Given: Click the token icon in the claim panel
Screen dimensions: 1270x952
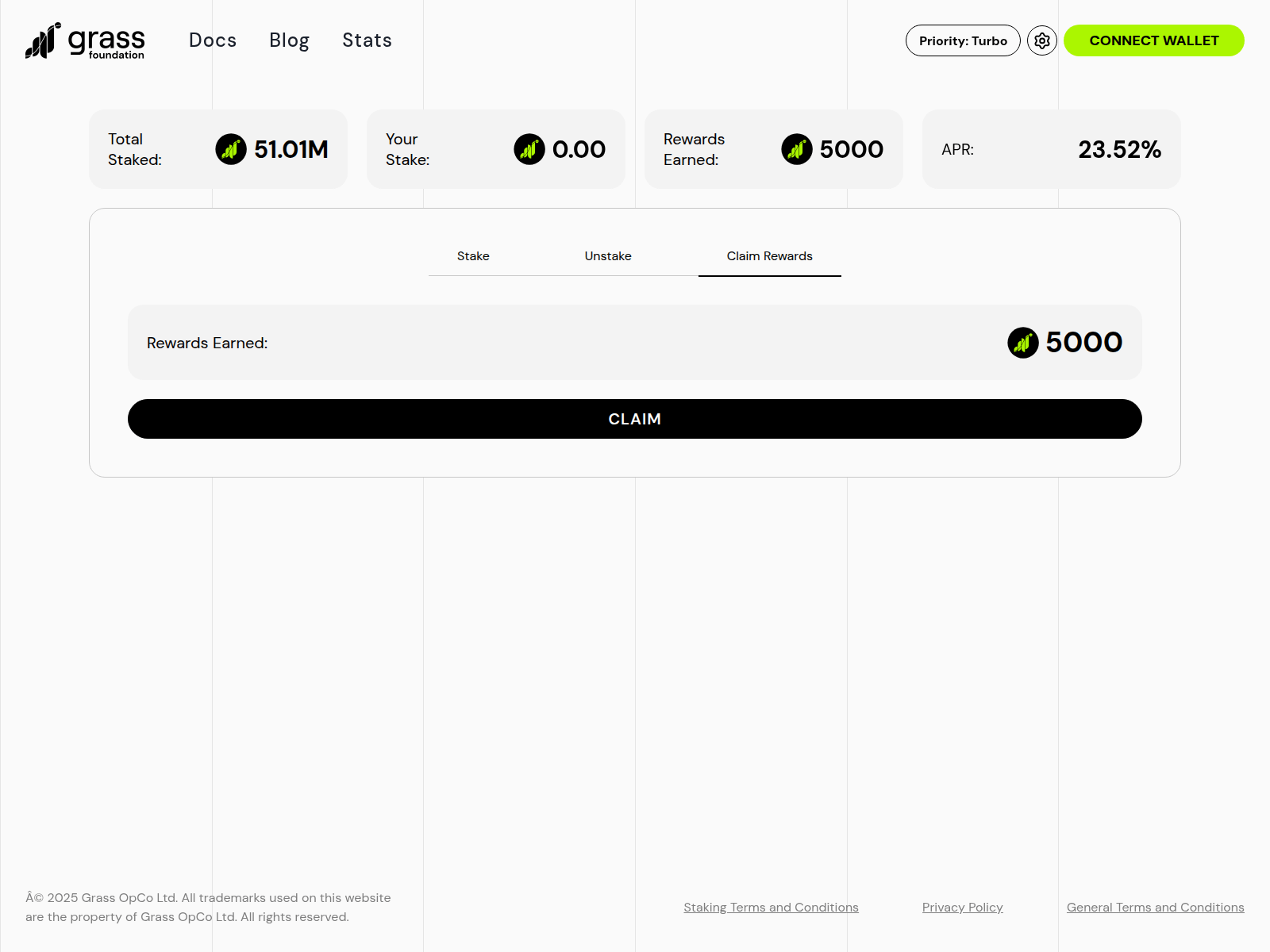Looking at the screenshot, I should (1023, 343).
